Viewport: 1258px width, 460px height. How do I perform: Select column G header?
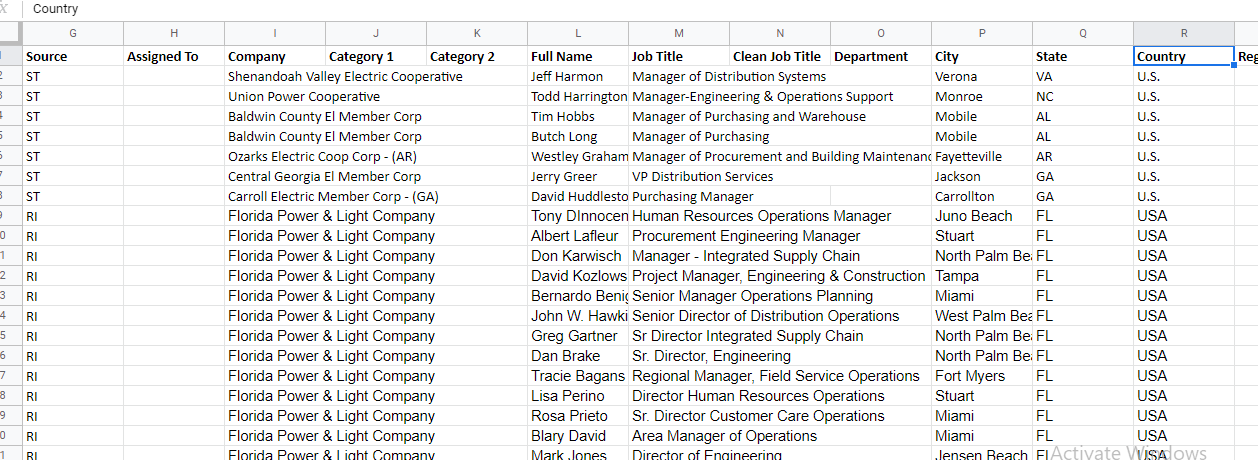(x=73, y=34)
